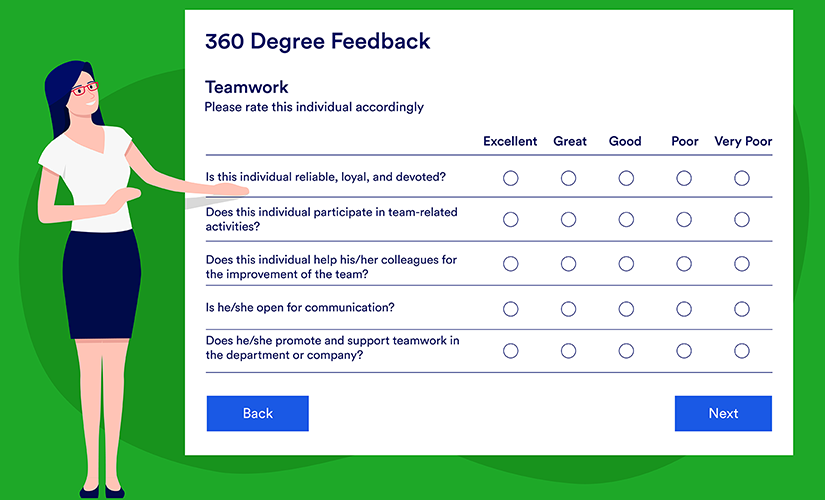Select Great for promoting and supporting teamwork
This screenshot has width=825, height=500.
pyautogui.click(x=569, y=351)
